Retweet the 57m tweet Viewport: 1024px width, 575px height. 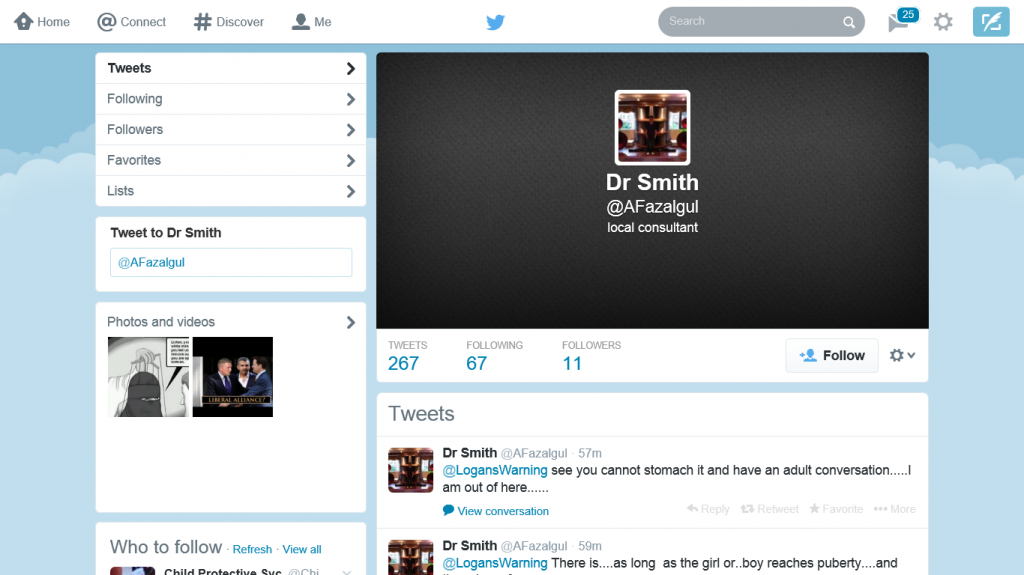tap(769, 509)
